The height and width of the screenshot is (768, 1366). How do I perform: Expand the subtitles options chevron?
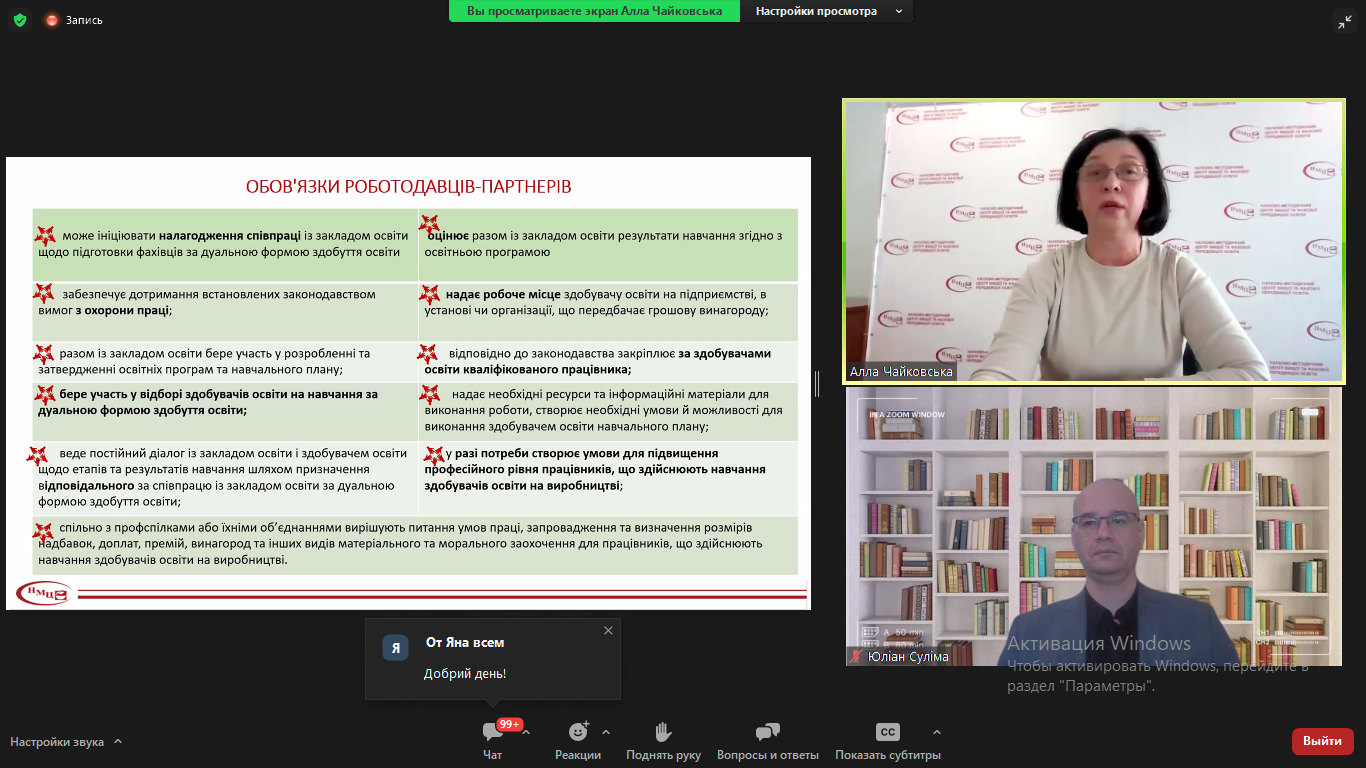tap(936, 731)
